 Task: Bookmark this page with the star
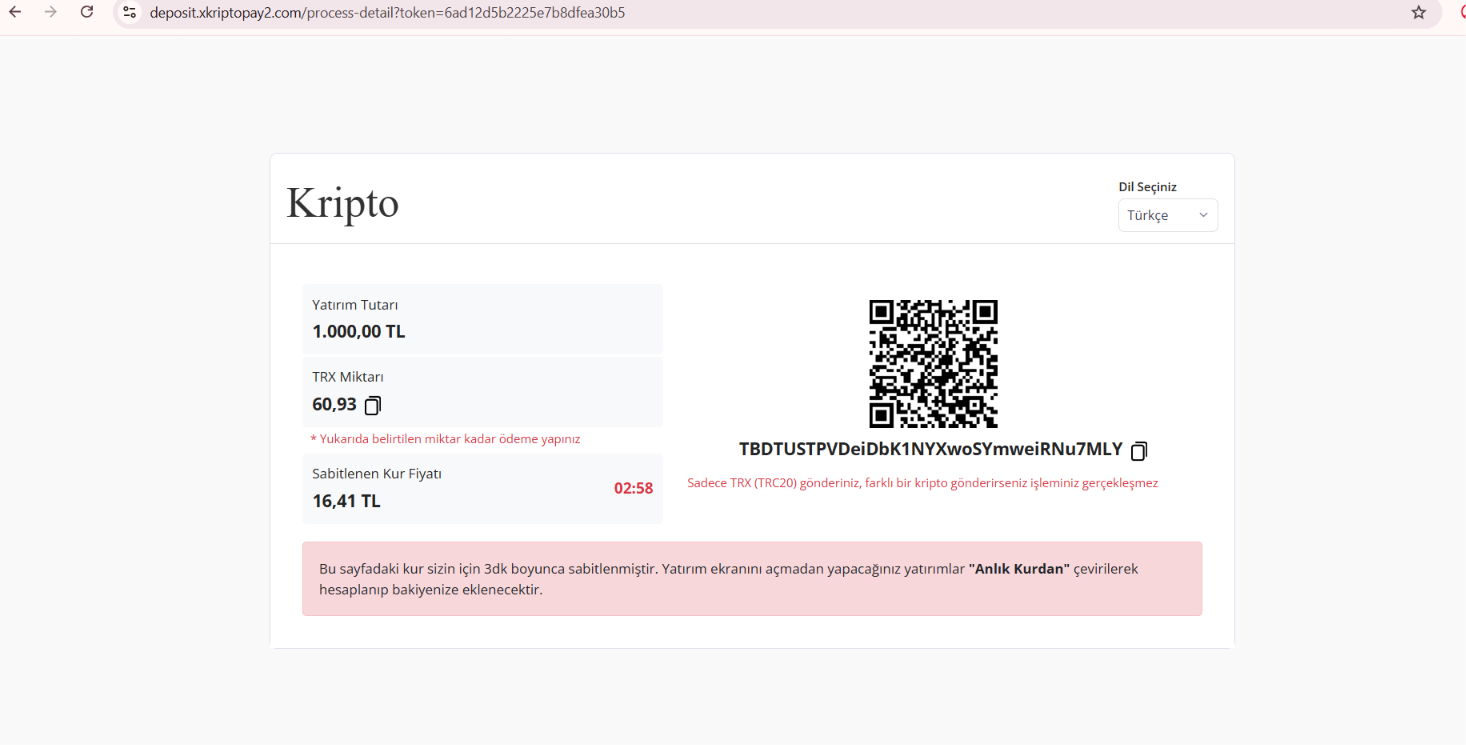[1418, 13]
